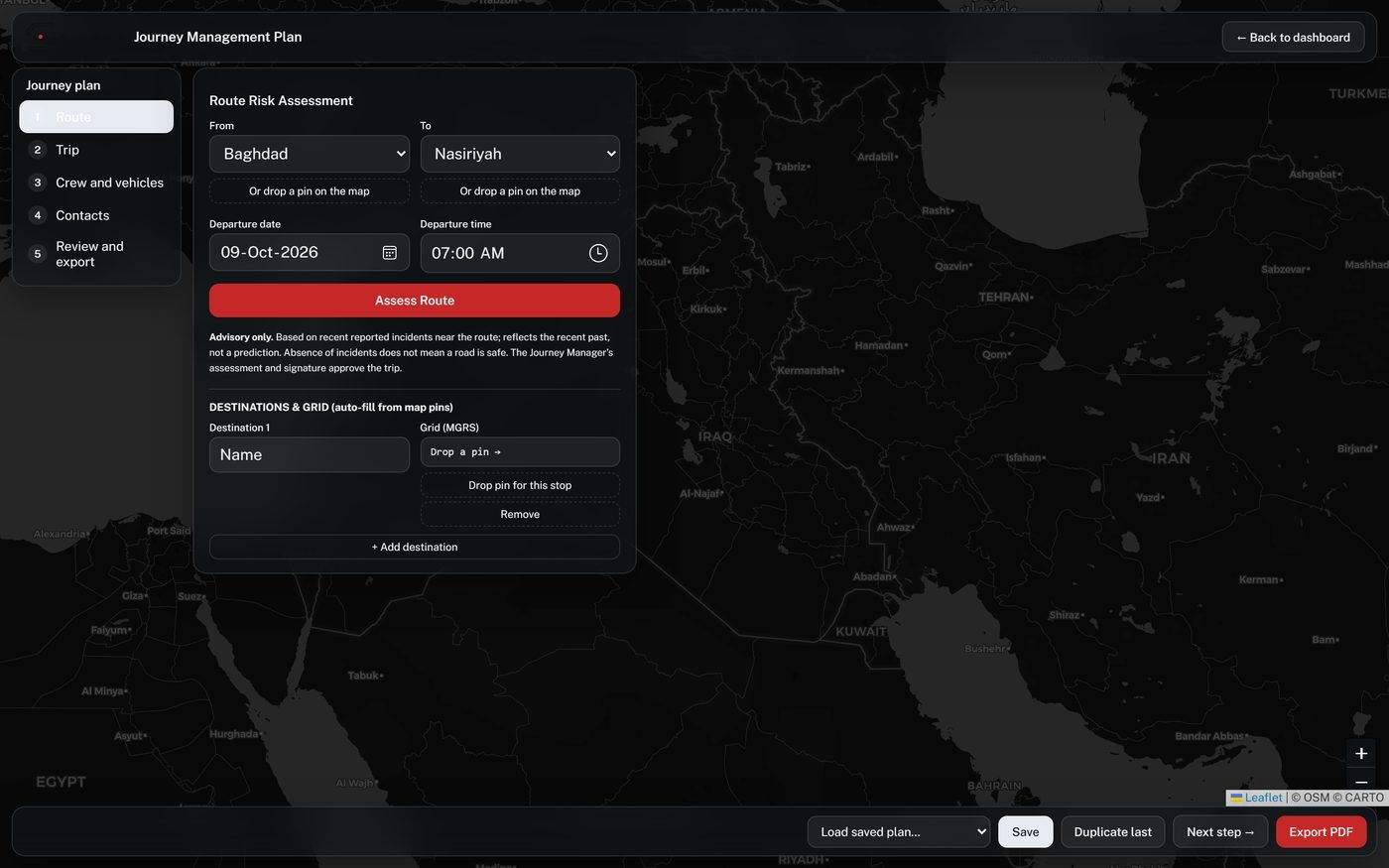The image size is (1389, 868).
Task: Click Back to dashboard
Action: (1293, 38)
